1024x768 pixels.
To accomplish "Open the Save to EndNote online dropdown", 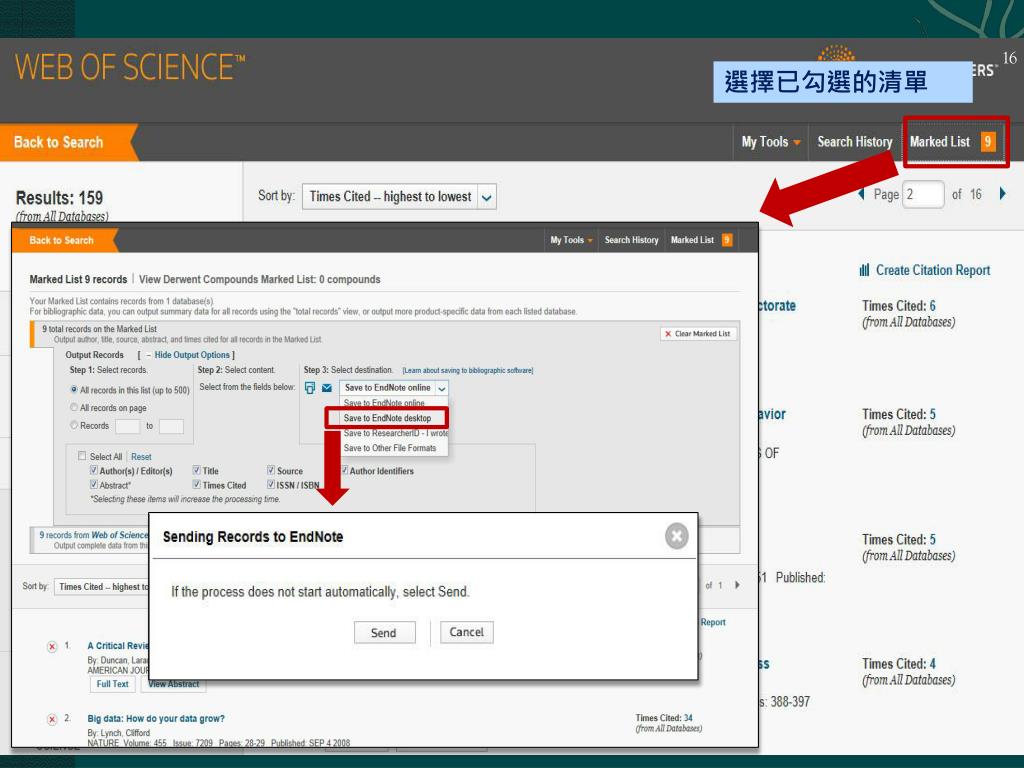I will tap(394, 388).
